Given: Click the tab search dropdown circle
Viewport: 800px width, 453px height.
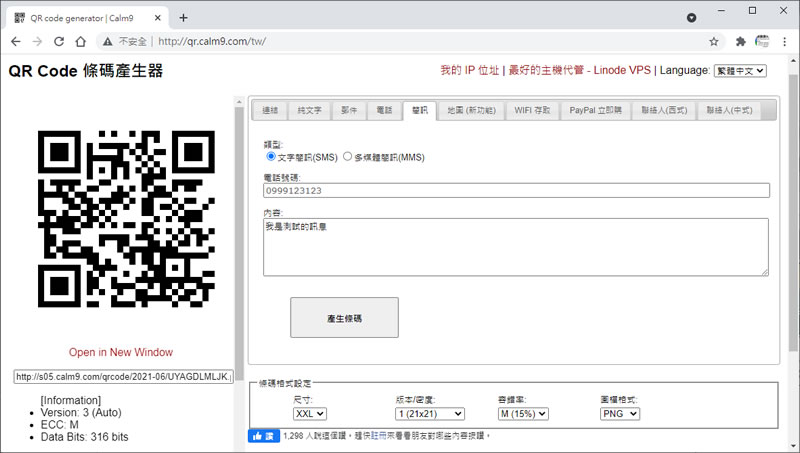Looking at the screenshot, I should (691, 18).
